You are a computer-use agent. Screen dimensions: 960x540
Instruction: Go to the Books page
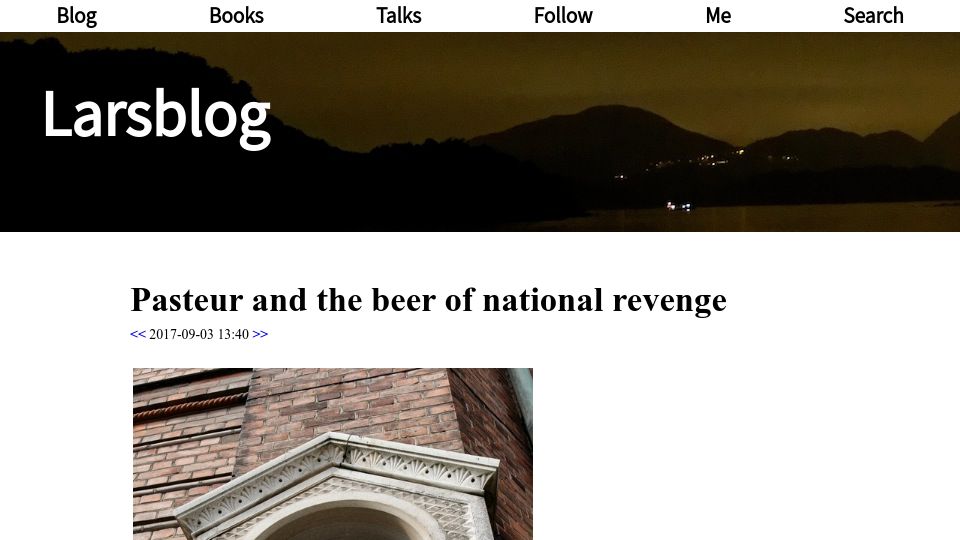tap(236, 15)
